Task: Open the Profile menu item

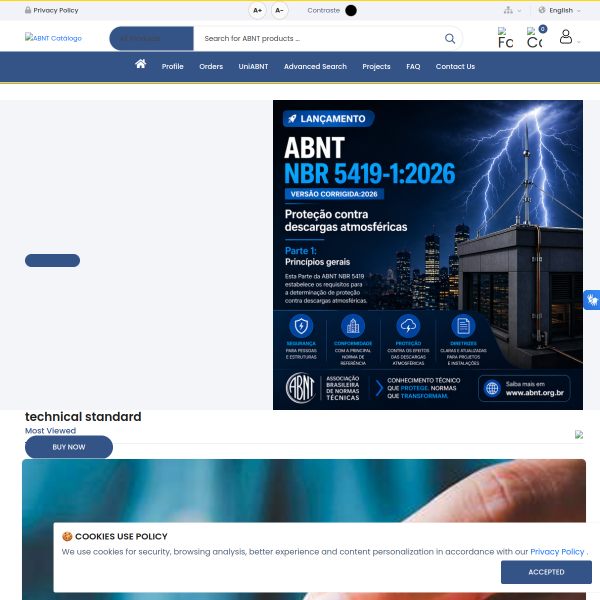Action: (x=173, y=67)
